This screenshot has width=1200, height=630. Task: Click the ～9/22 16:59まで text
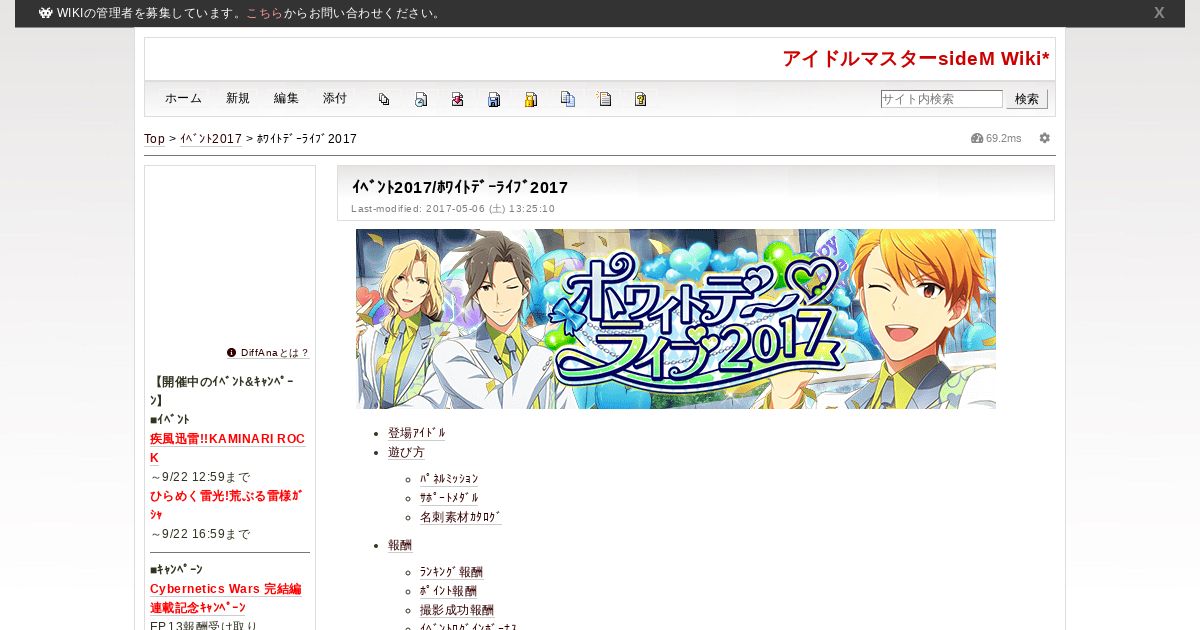[200, 534]
